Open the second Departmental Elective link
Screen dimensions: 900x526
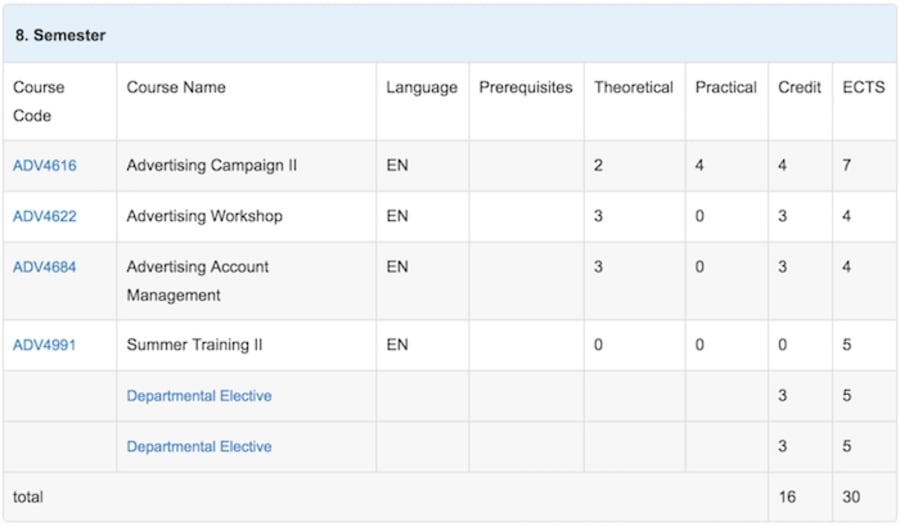point(199,446)
